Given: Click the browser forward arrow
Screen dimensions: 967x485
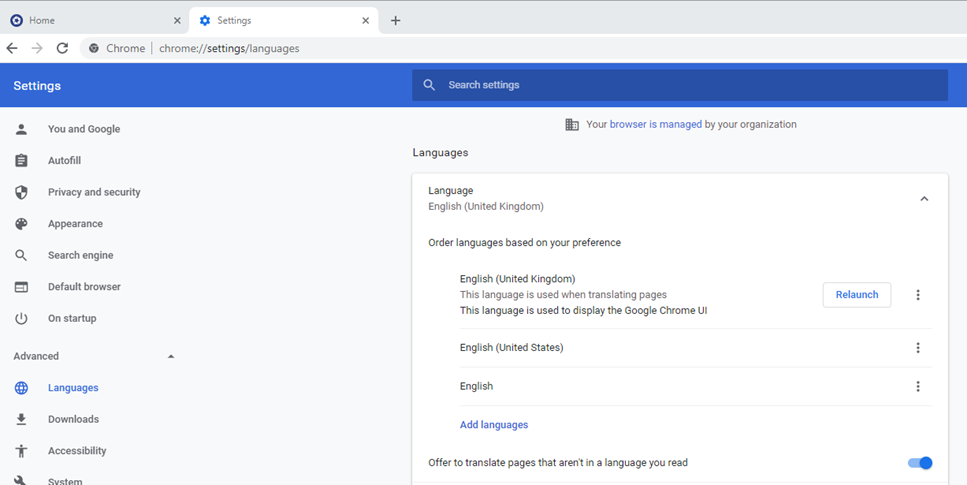Looking at the screenshot, I should tap(37, 48).
